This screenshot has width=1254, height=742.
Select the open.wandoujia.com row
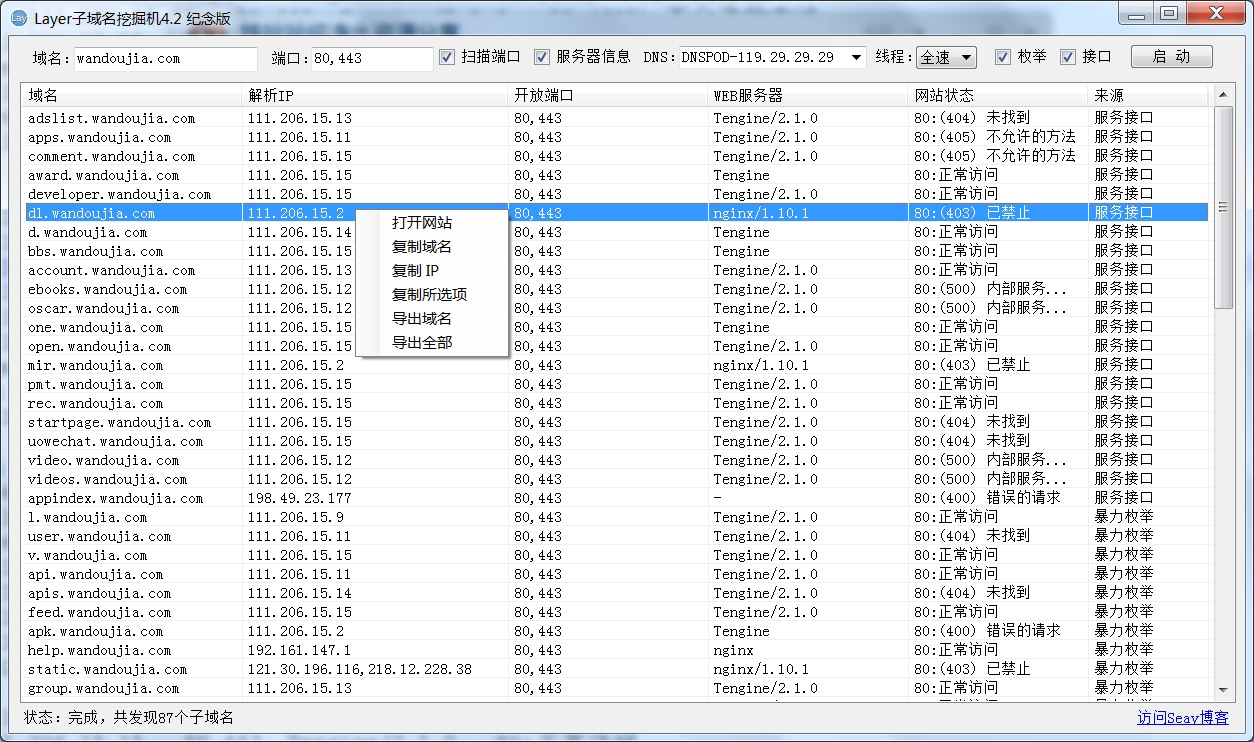[615, 346]
